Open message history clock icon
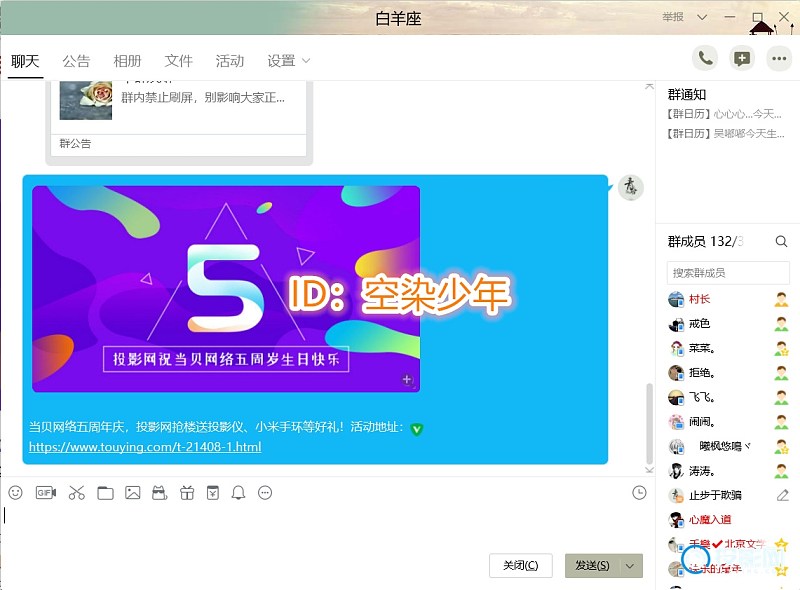 (x=639, y=493)
